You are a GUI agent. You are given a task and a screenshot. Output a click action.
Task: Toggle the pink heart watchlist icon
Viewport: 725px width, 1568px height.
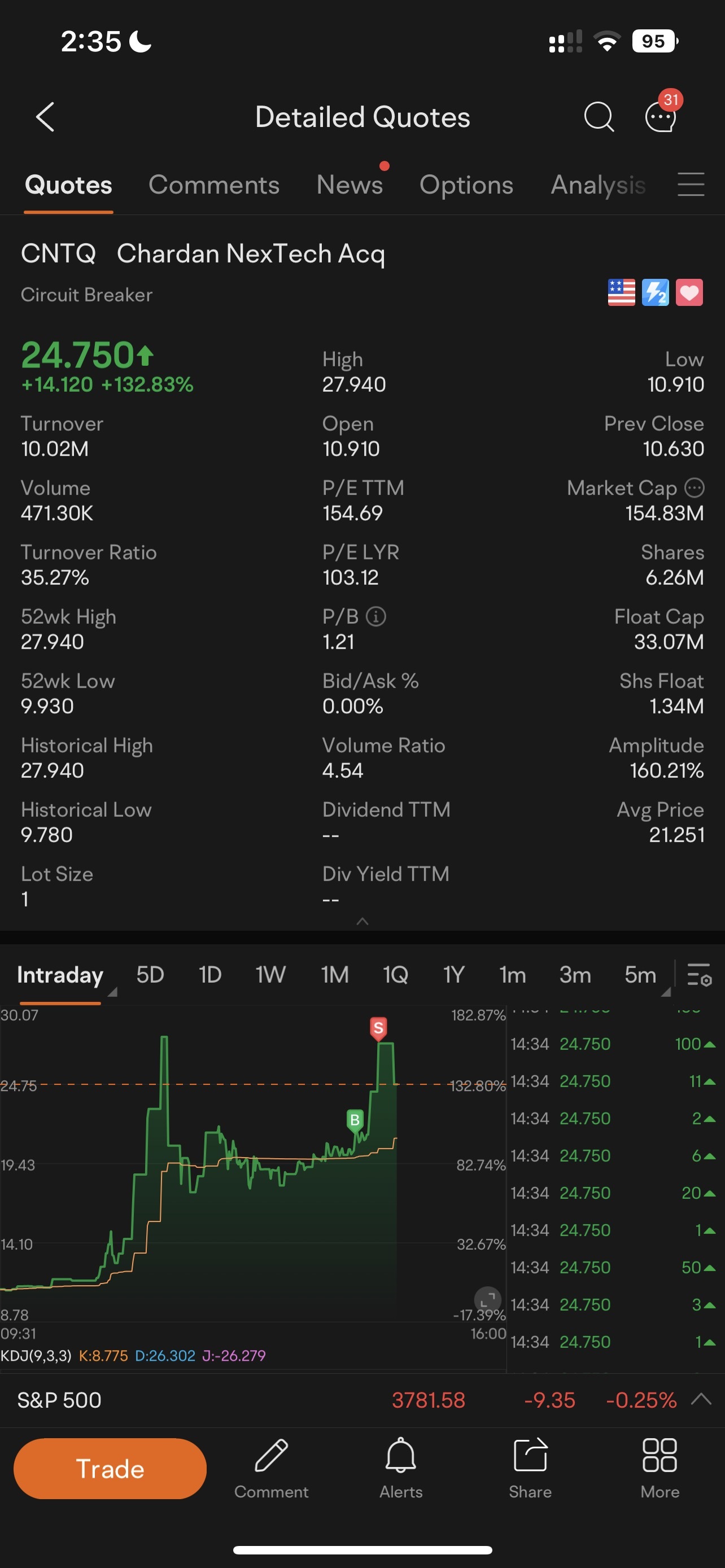[689, 293]
